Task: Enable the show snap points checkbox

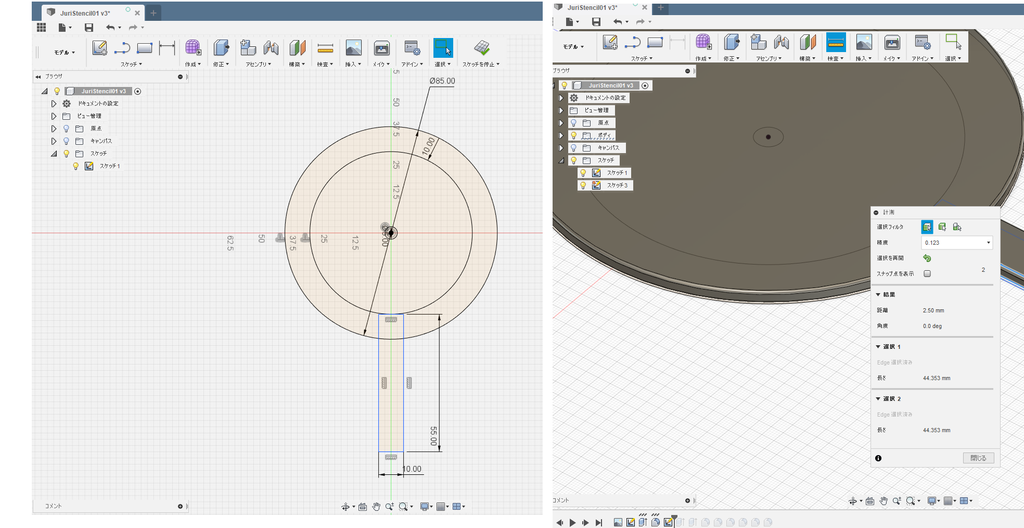Action: click(927, 273)
